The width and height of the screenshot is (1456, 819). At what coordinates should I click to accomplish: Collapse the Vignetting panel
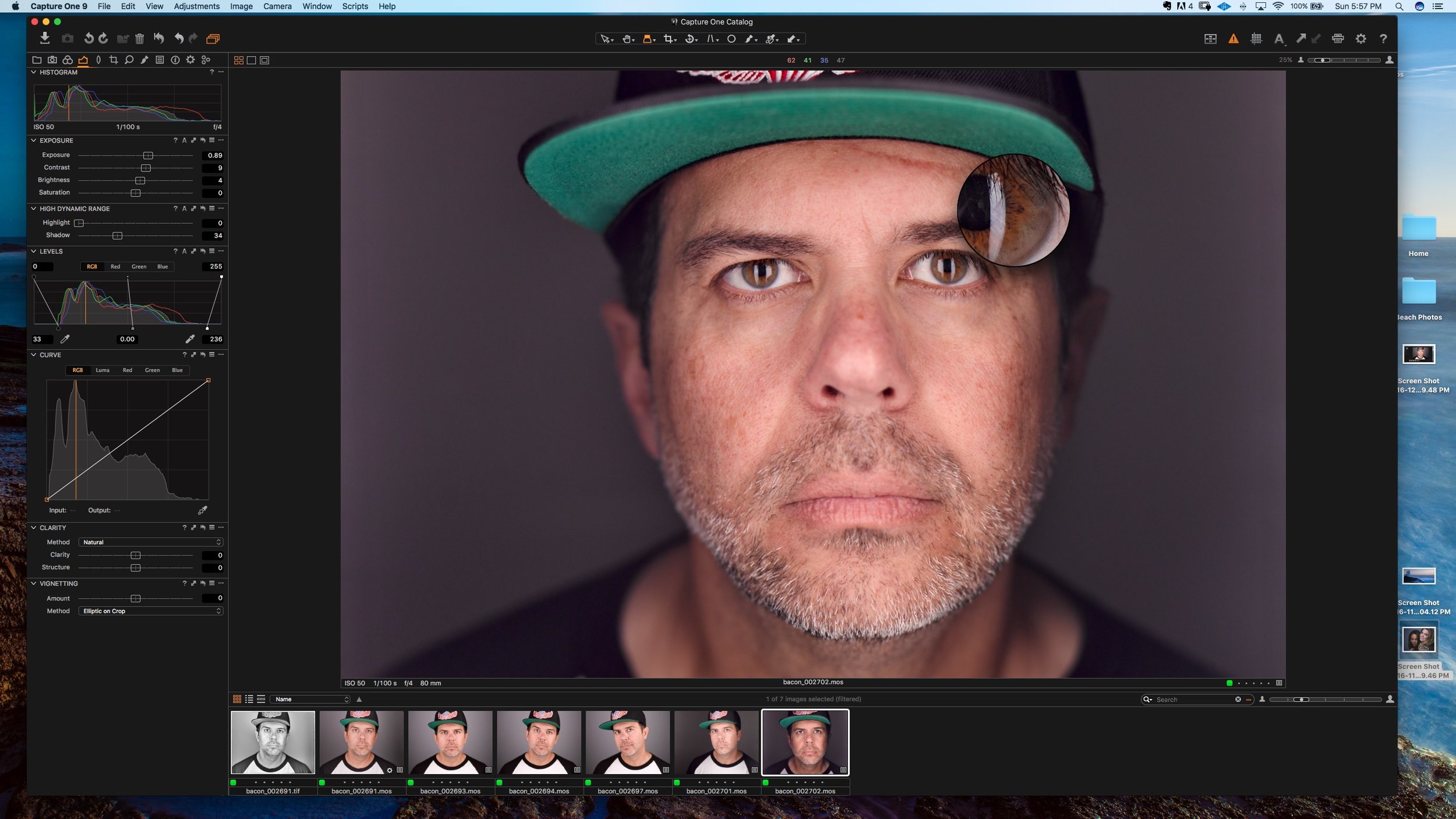33,584
